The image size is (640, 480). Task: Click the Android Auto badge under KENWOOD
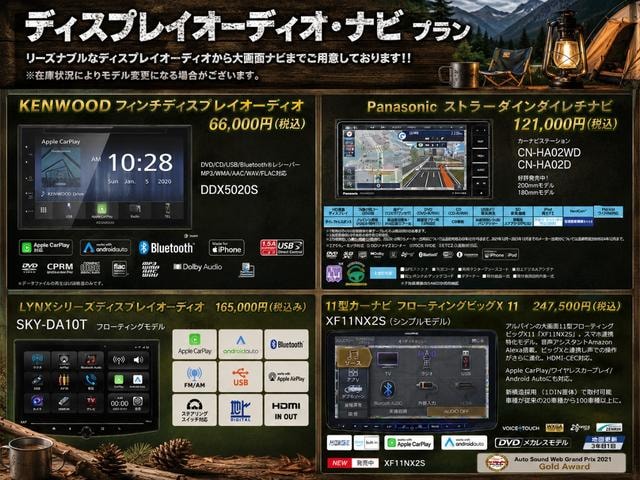(105, 247)
